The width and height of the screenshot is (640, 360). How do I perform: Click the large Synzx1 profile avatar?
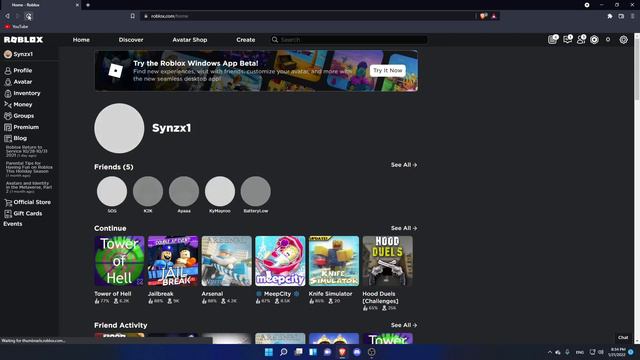coord(119,128)
